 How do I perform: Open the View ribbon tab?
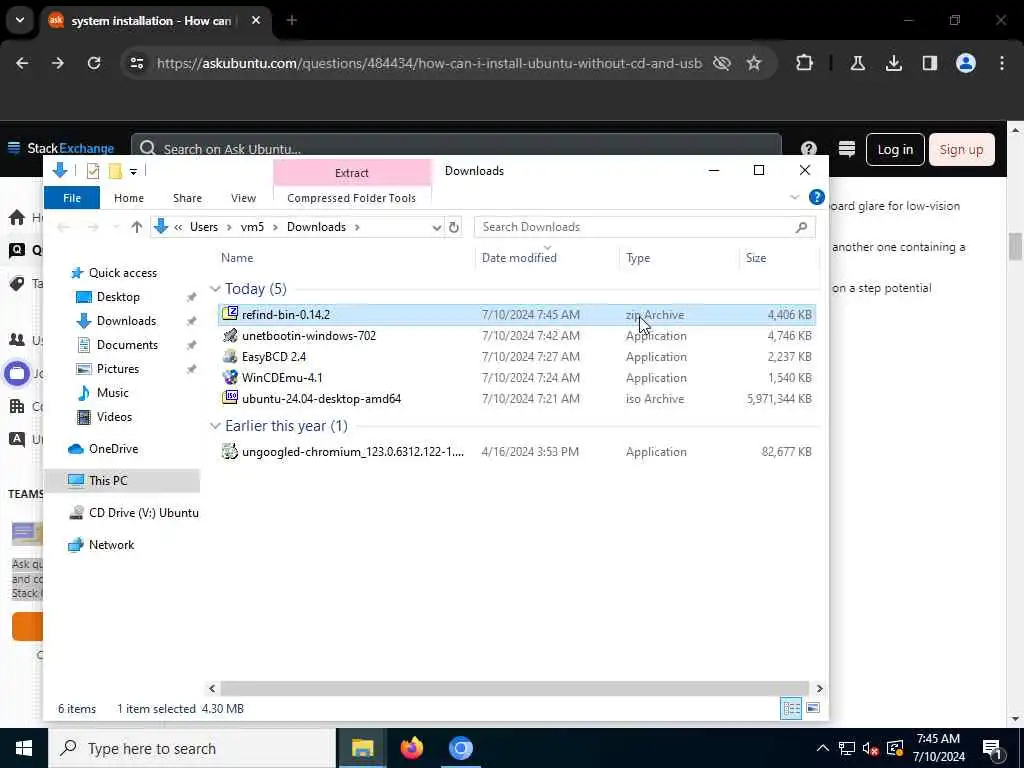243,198
